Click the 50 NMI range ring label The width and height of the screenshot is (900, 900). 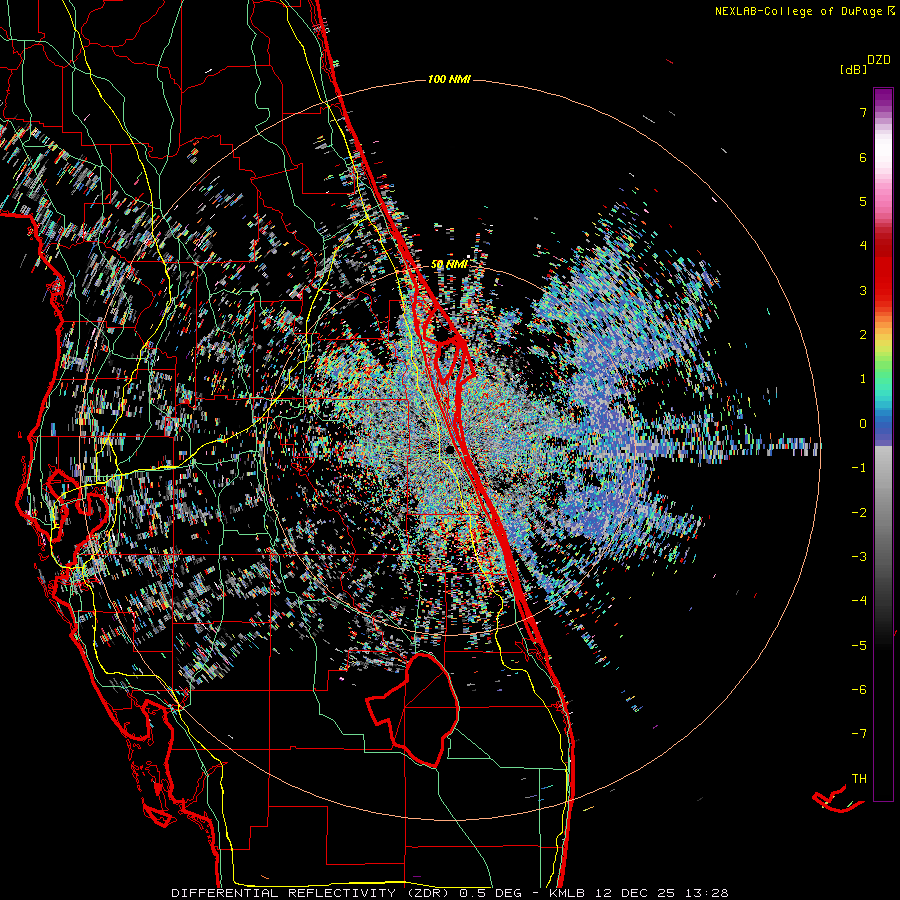(449, 265)
